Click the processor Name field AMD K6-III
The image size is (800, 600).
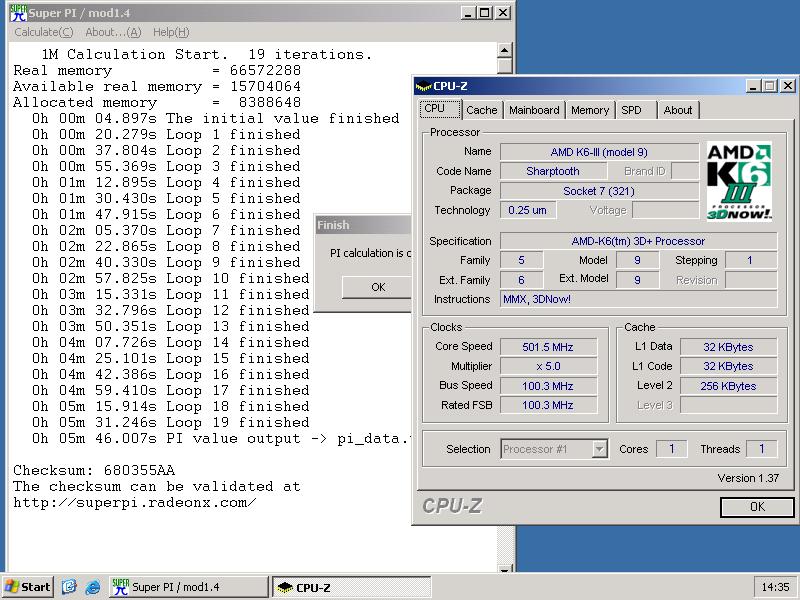[599, 152]
